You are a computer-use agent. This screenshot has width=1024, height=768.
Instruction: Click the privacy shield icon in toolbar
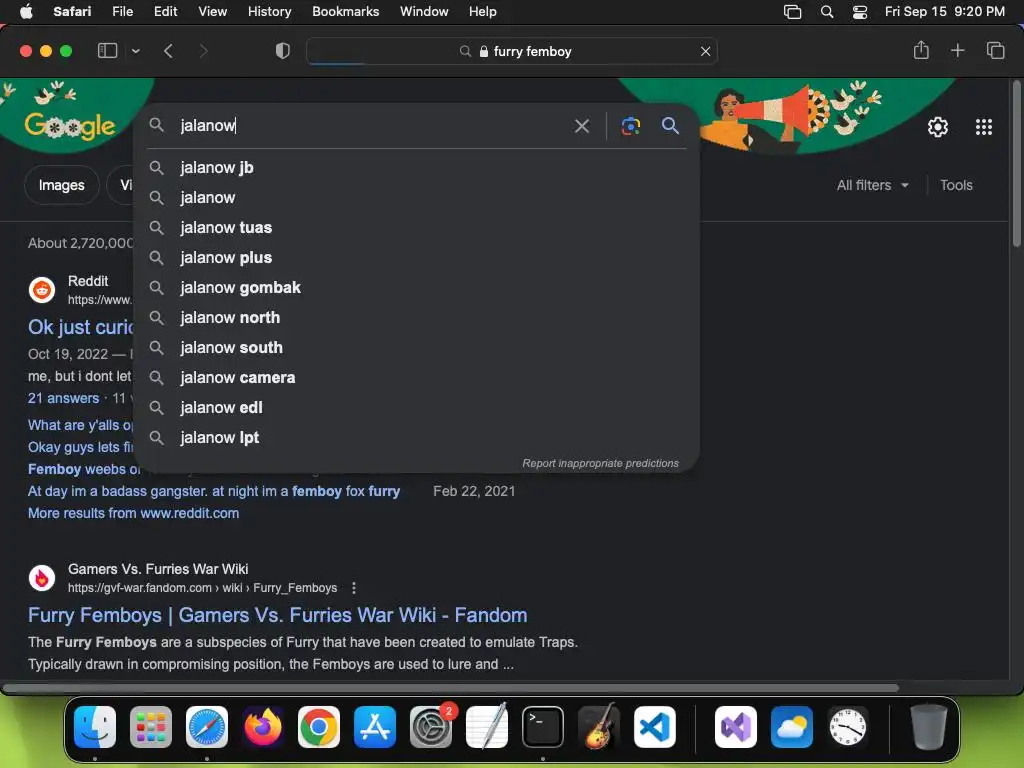tap(283, 51)
